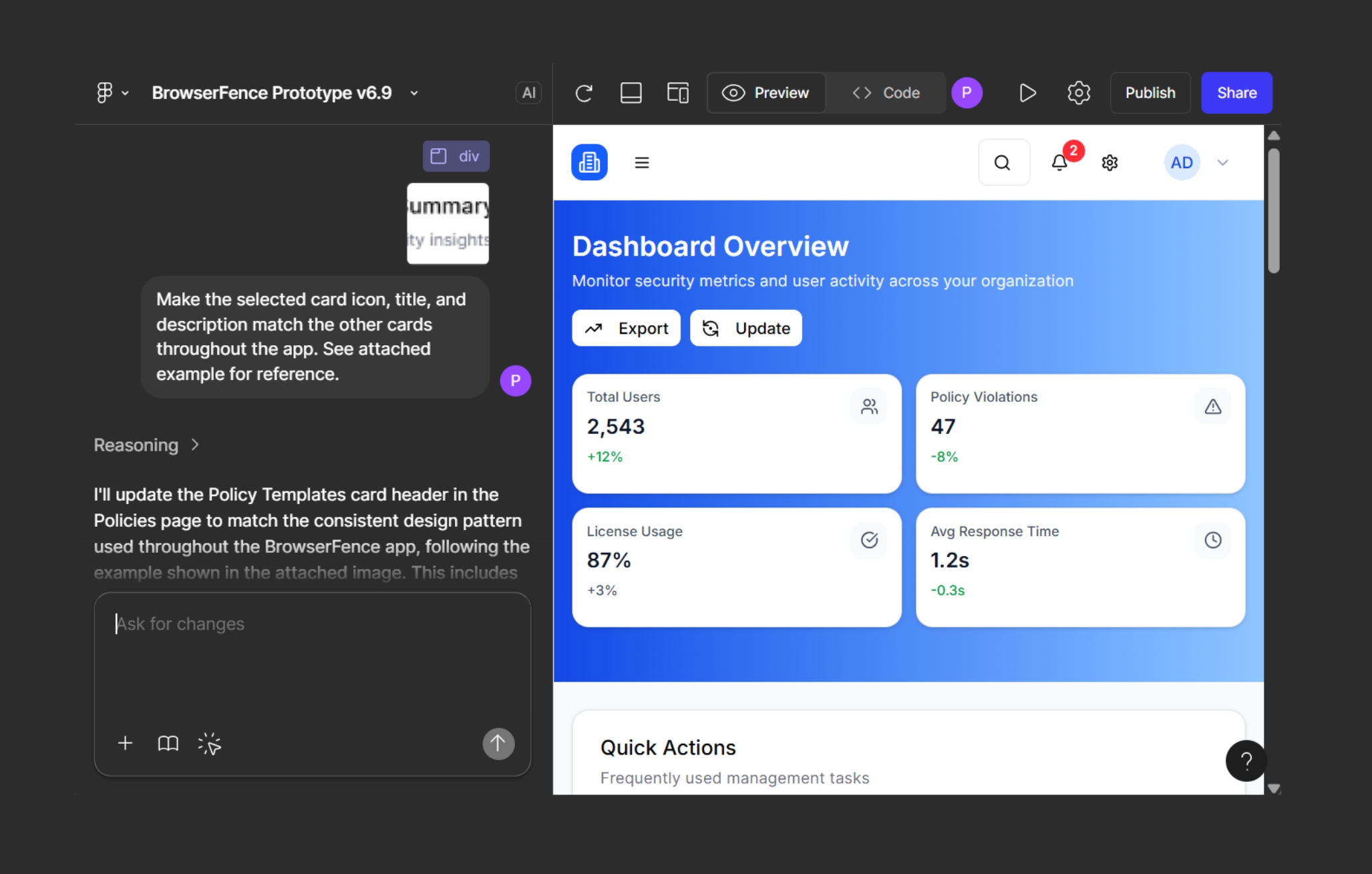Open the responsive device view icon

pyautogui.click(x=677, y=93)
